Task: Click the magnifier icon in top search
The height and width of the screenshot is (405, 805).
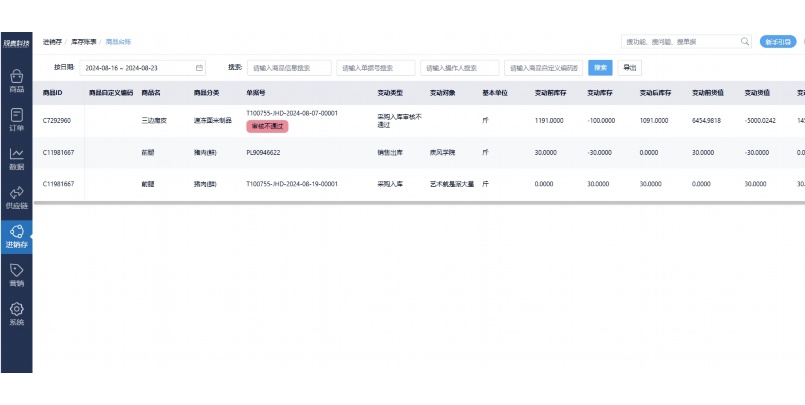Action: pyautogui.click(x=744, y=42)
